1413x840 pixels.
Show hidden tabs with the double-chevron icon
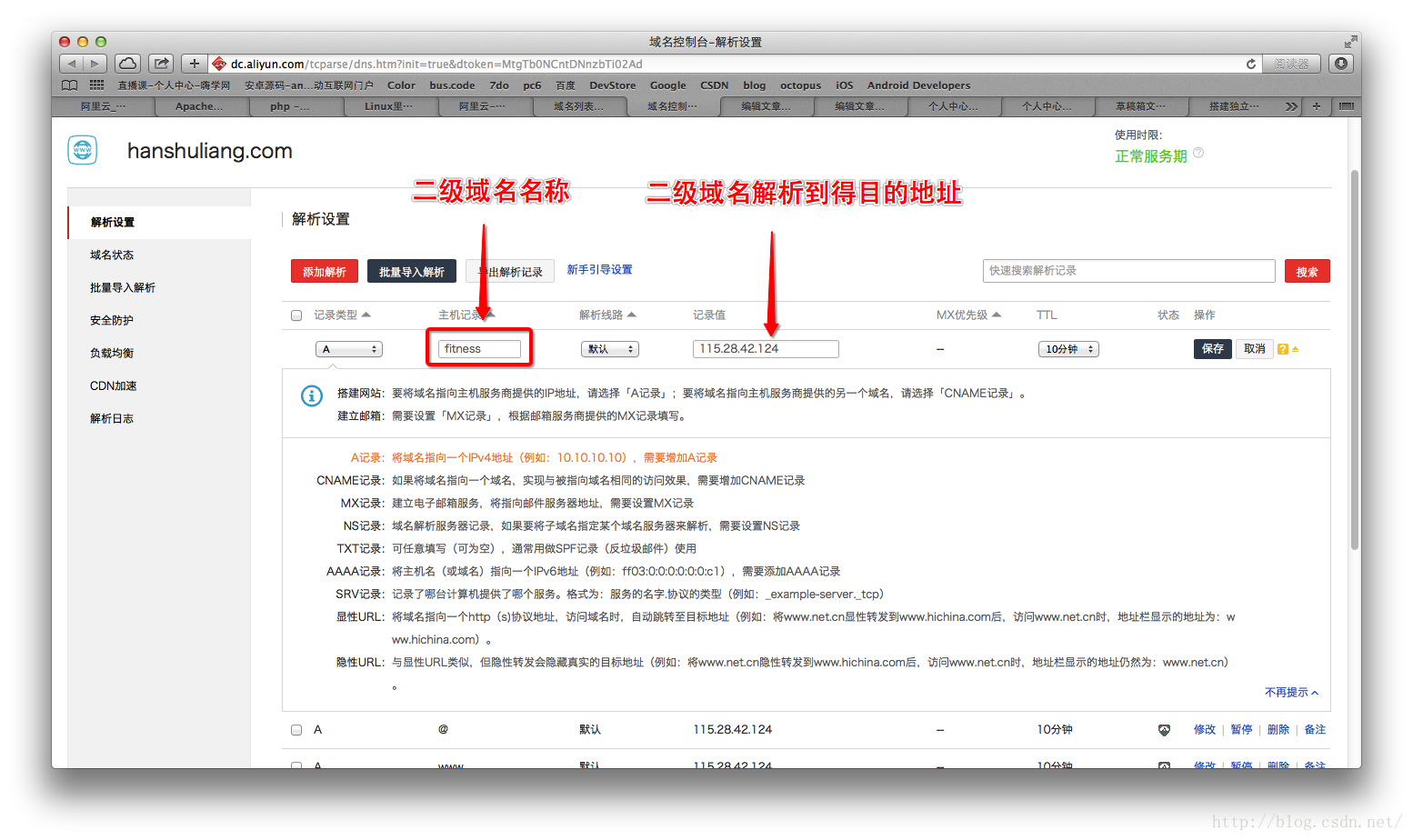tap(1291, 106)
